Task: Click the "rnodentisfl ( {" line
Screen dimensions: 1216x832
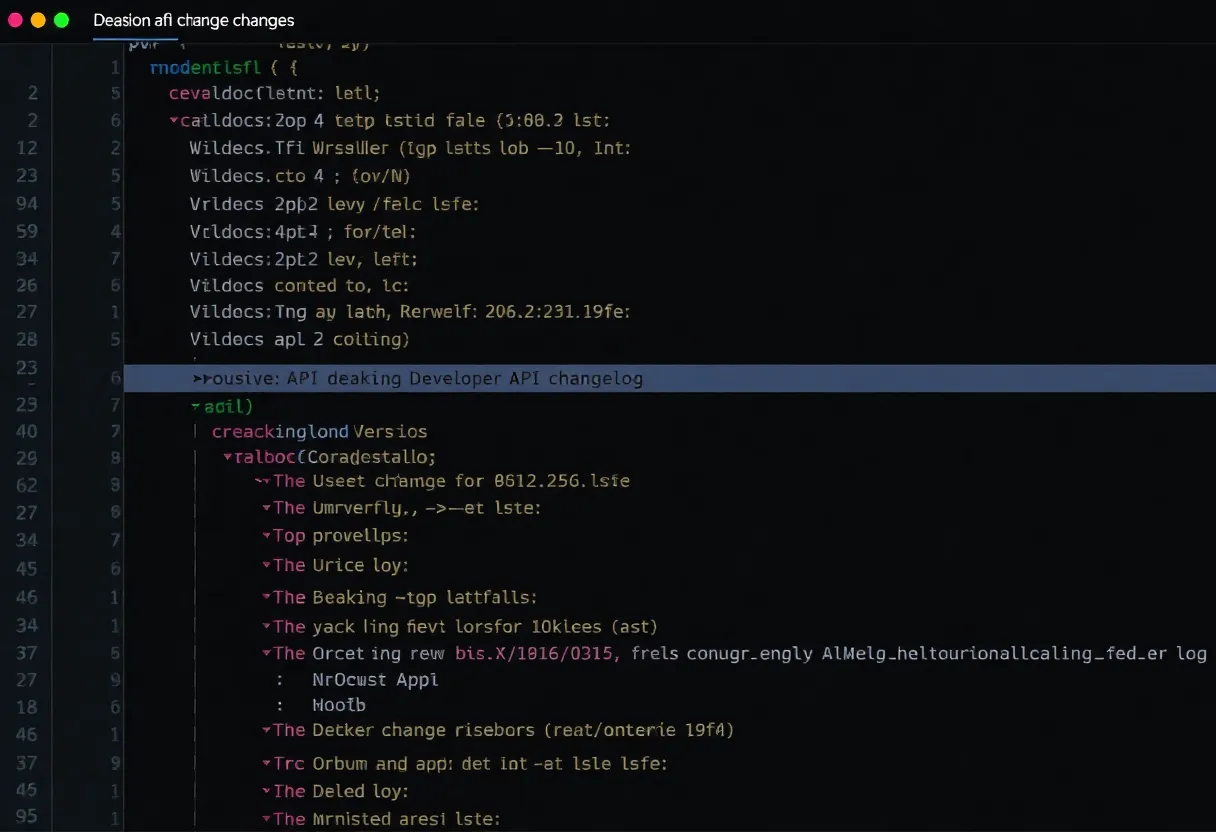Action: pos(223,68)
